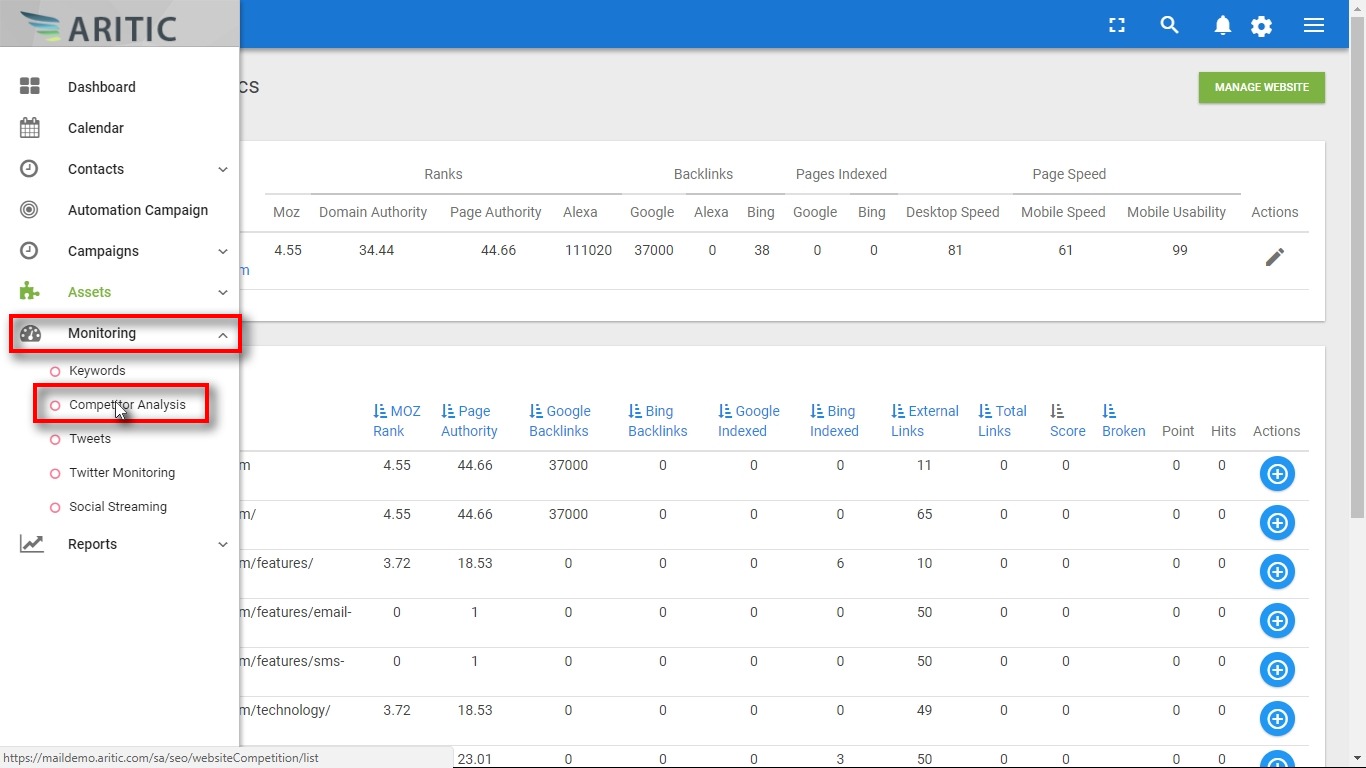Click the Bing Indexed value 6

click(x=840, y=563)
